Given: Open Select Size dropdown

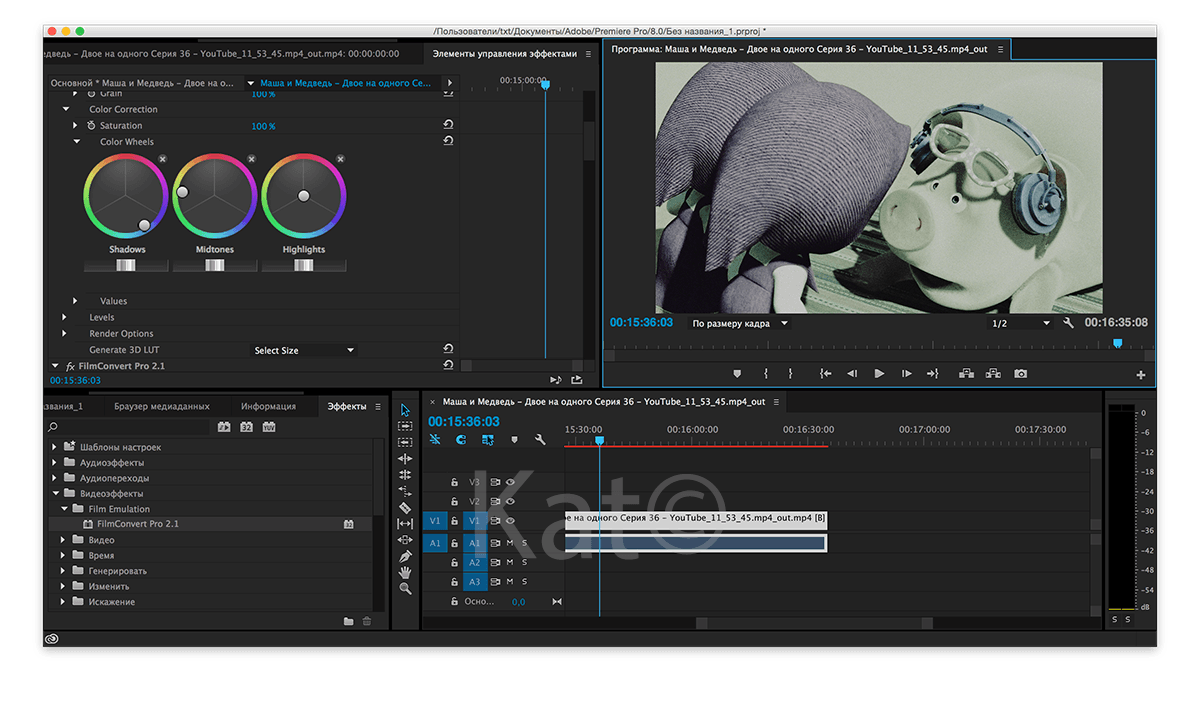Looking at the screenshot, I should (304, 350).
